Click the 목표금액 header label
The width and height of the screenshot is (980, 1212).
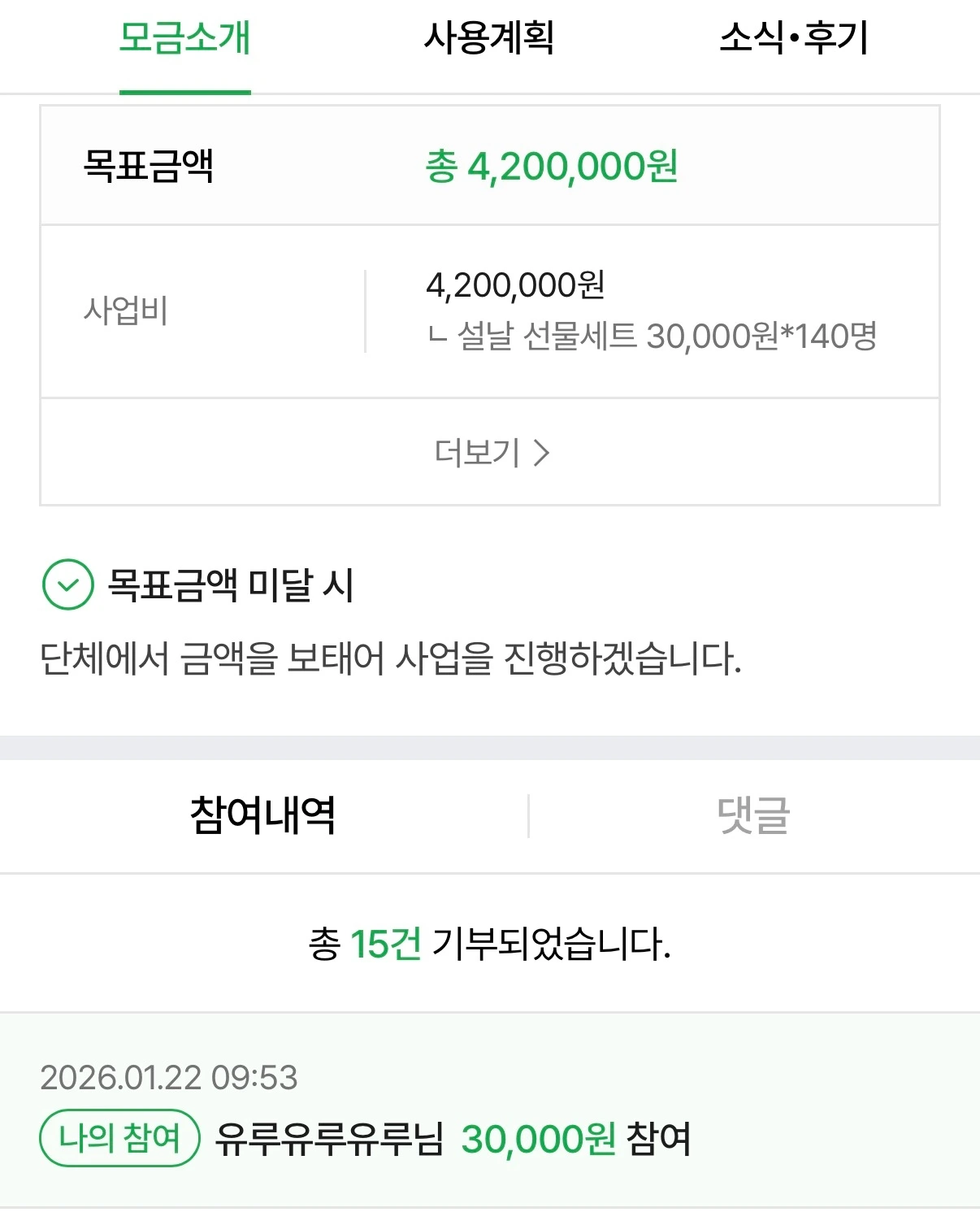pos(149,167)
